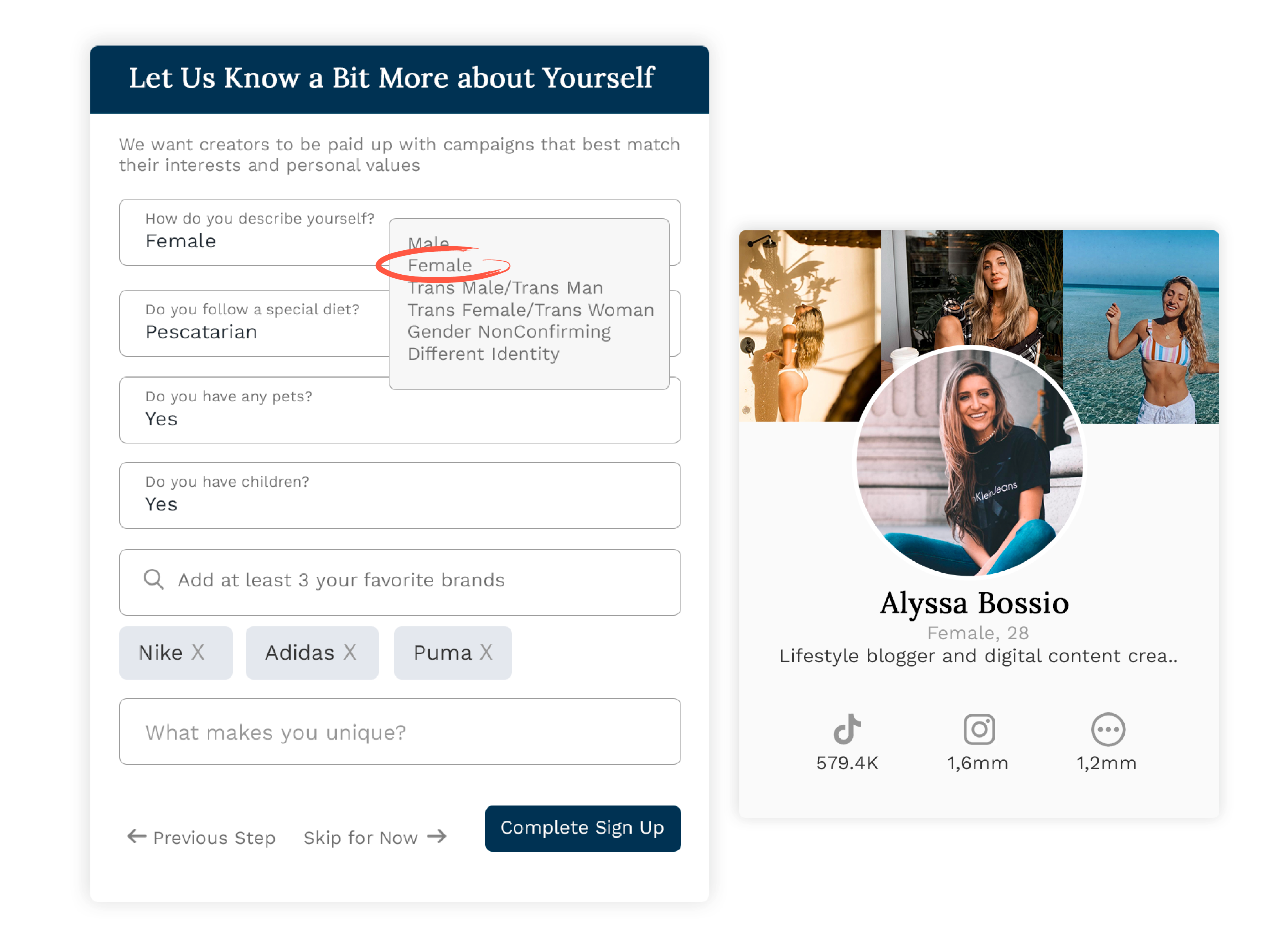
Task: Click the right arrow beside Skip for Now
Action: pyautogui.click(x=437, y=835)
